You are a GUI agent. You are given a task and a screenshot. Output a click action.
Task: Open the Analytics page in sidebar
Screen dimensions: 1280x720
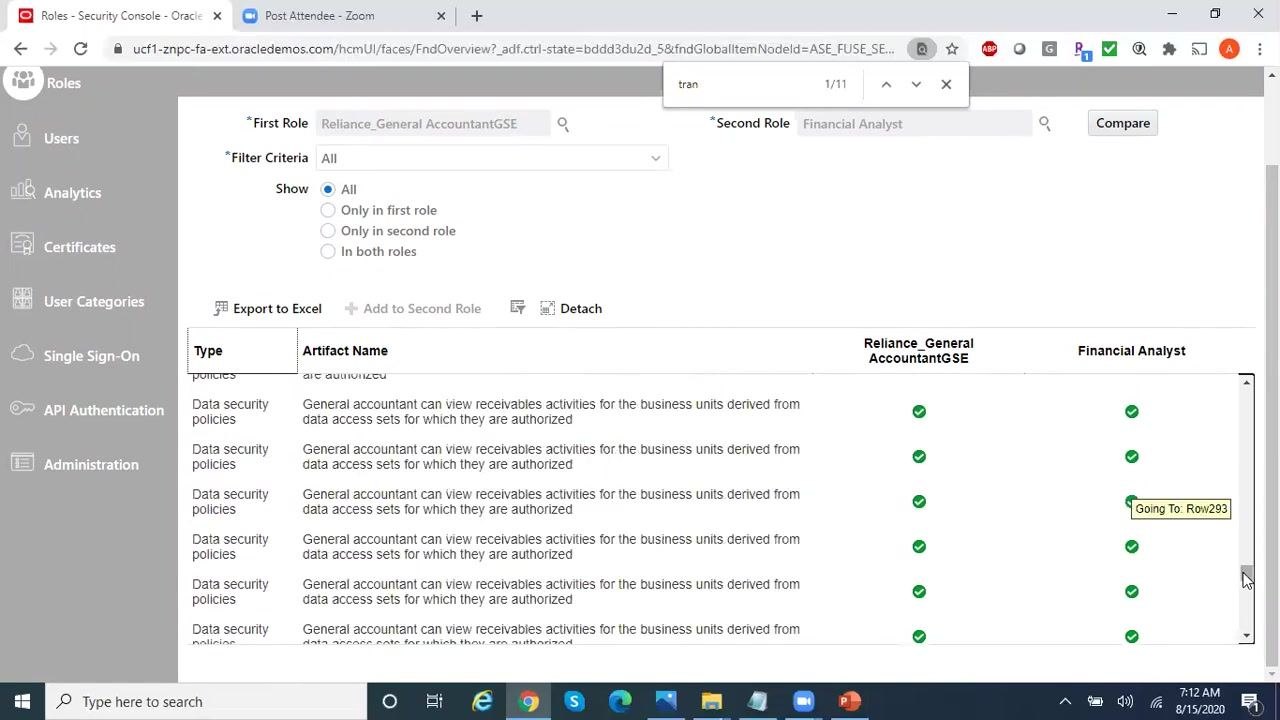[x=72, y=192]
